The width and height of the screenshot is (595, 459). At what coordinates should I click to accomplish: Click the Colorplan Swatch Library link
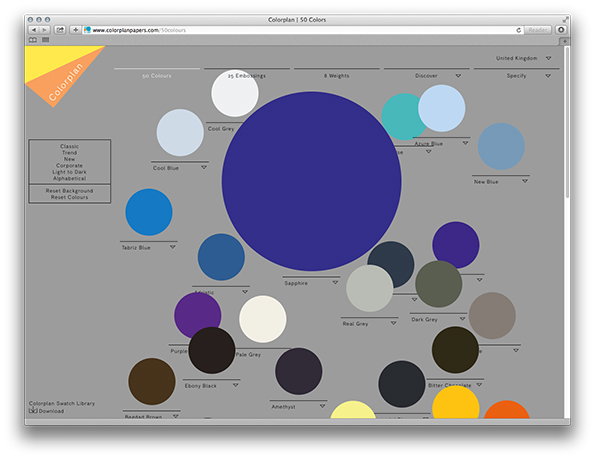(62, 403)
